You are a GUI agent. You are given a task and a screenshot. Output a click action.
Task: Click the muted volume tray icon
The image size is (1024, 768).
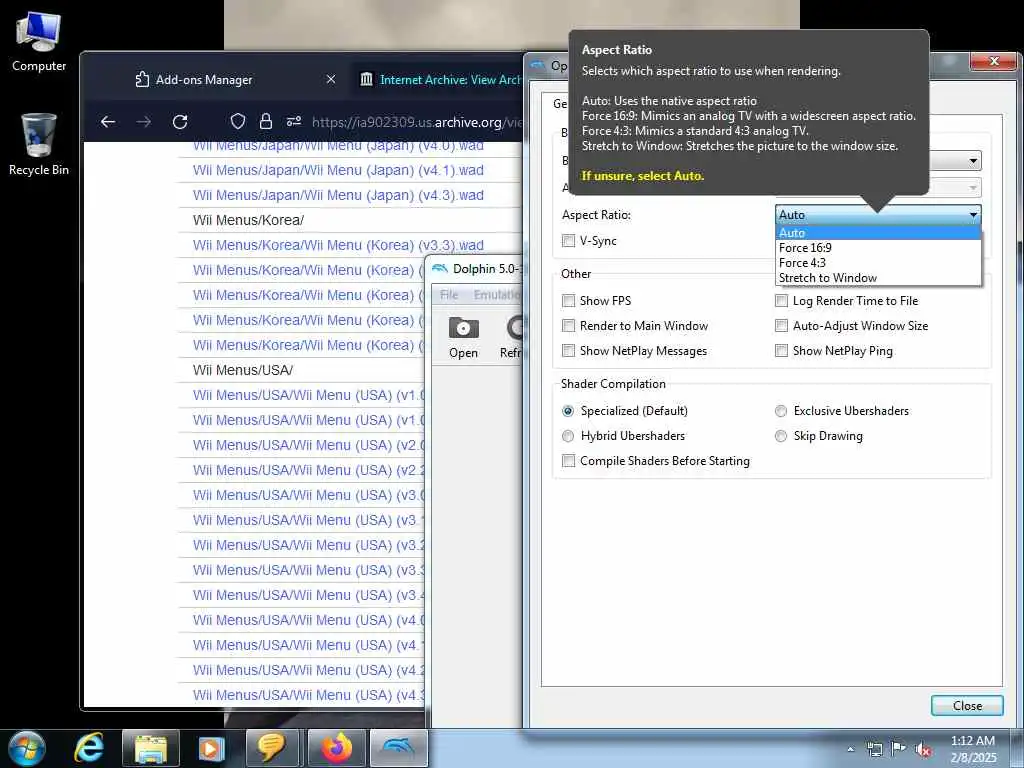pos(923,750)
